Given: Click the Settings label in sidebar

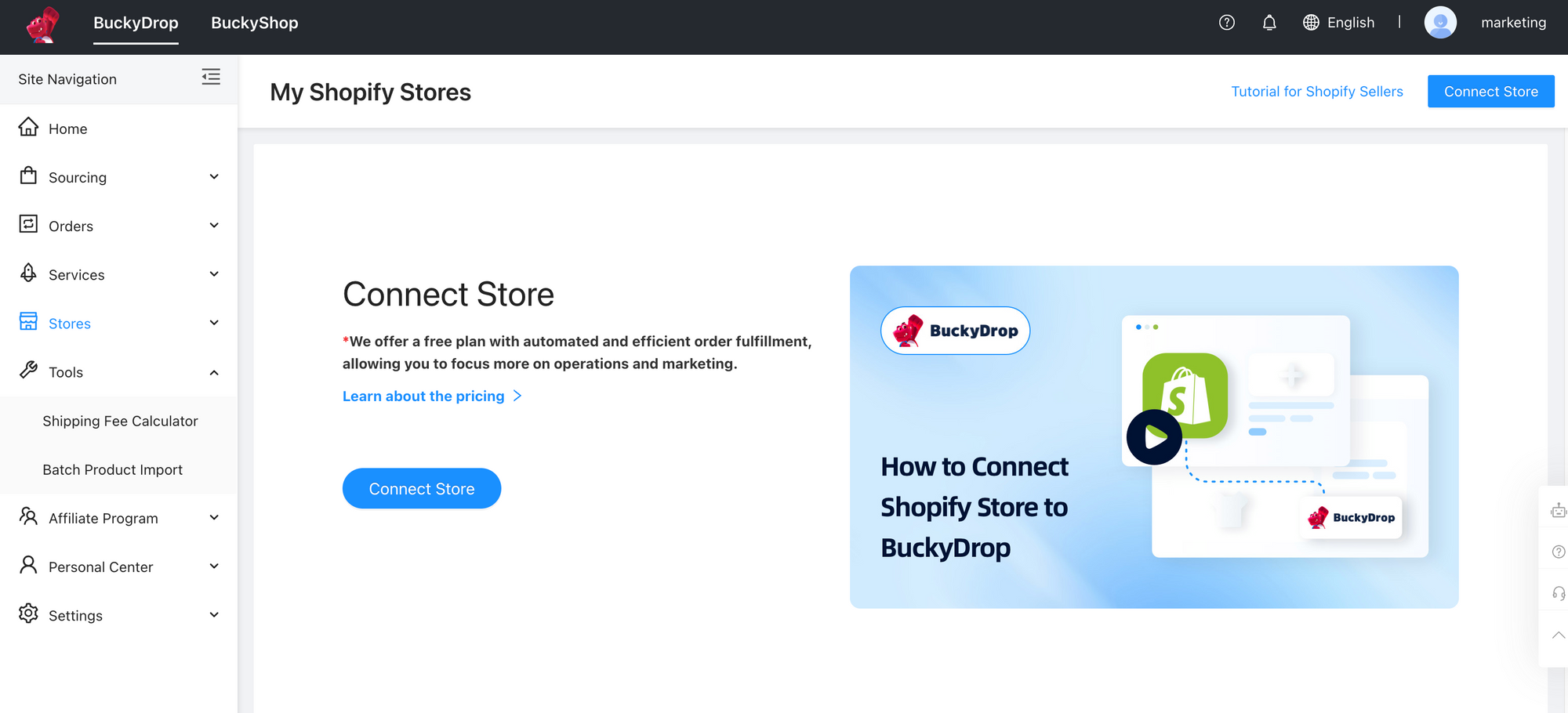Looking at the screenshot, I should [x=75, y=615].
